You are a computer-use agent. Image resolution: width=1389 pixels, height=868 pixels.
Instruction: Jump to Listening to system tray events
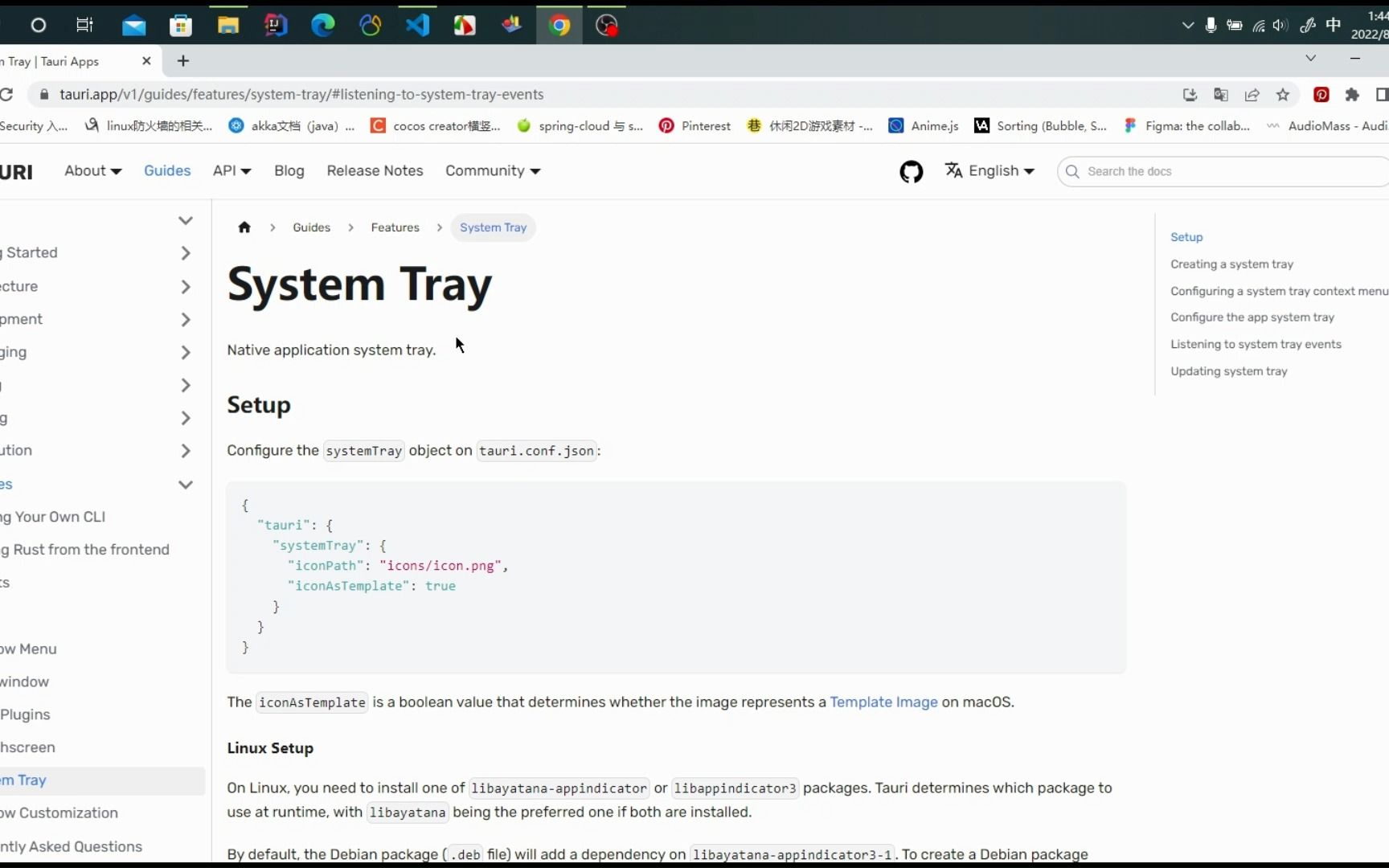1256,344
